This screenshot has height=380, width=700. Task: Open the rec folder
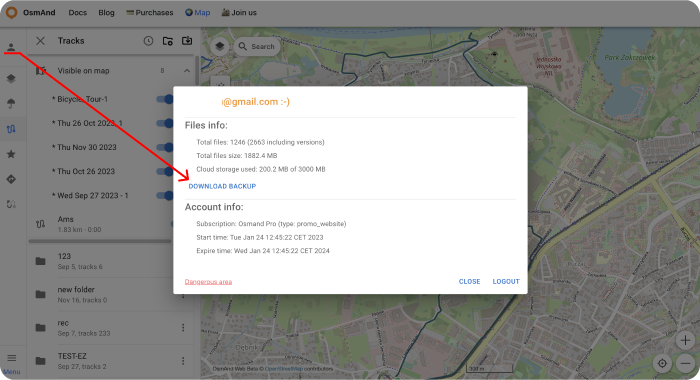coord(110,328)
